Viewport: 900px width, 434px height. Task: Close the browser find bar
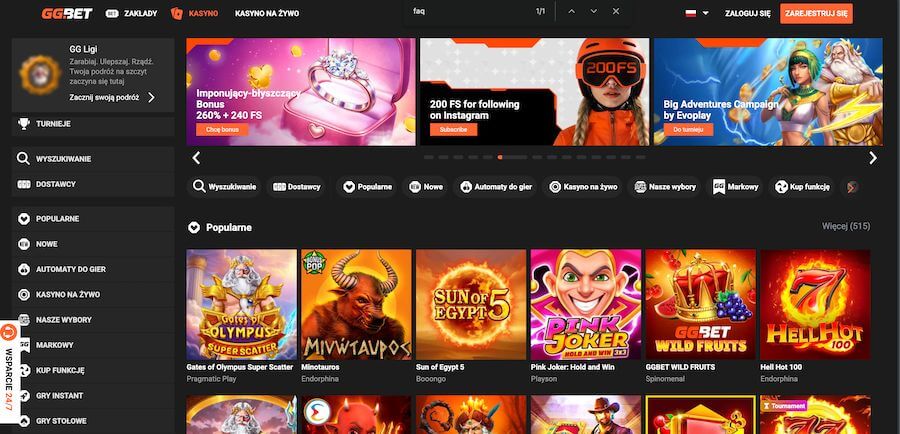point(616,12)
